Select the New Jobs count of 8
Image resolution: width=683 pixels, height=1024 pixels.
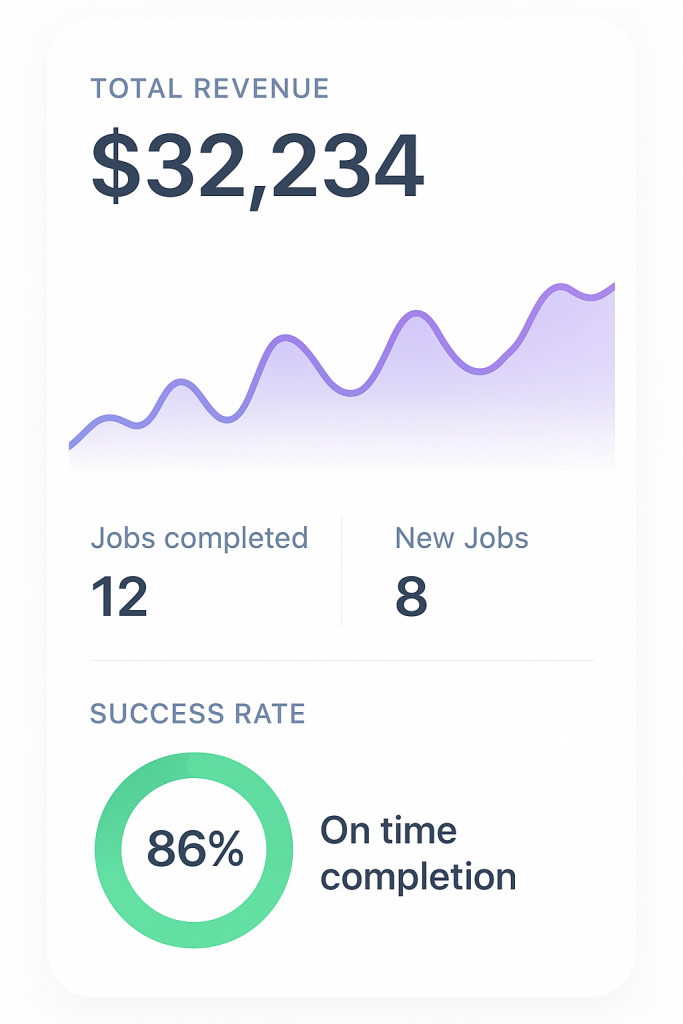(x=411, y=596)
